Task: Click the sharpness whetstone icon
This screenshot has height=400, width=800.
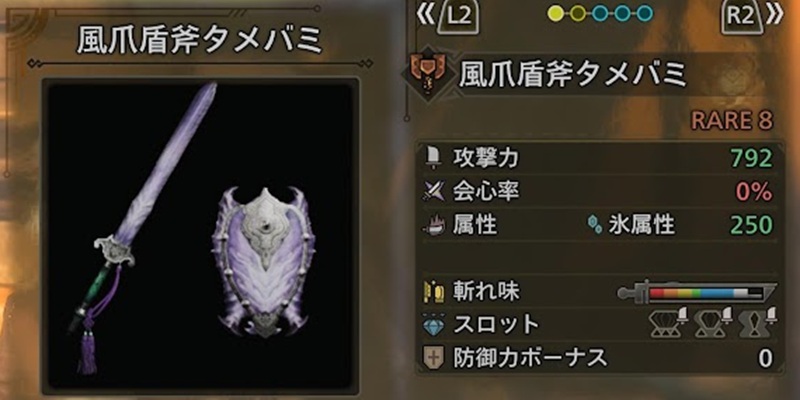Action: 433,291
